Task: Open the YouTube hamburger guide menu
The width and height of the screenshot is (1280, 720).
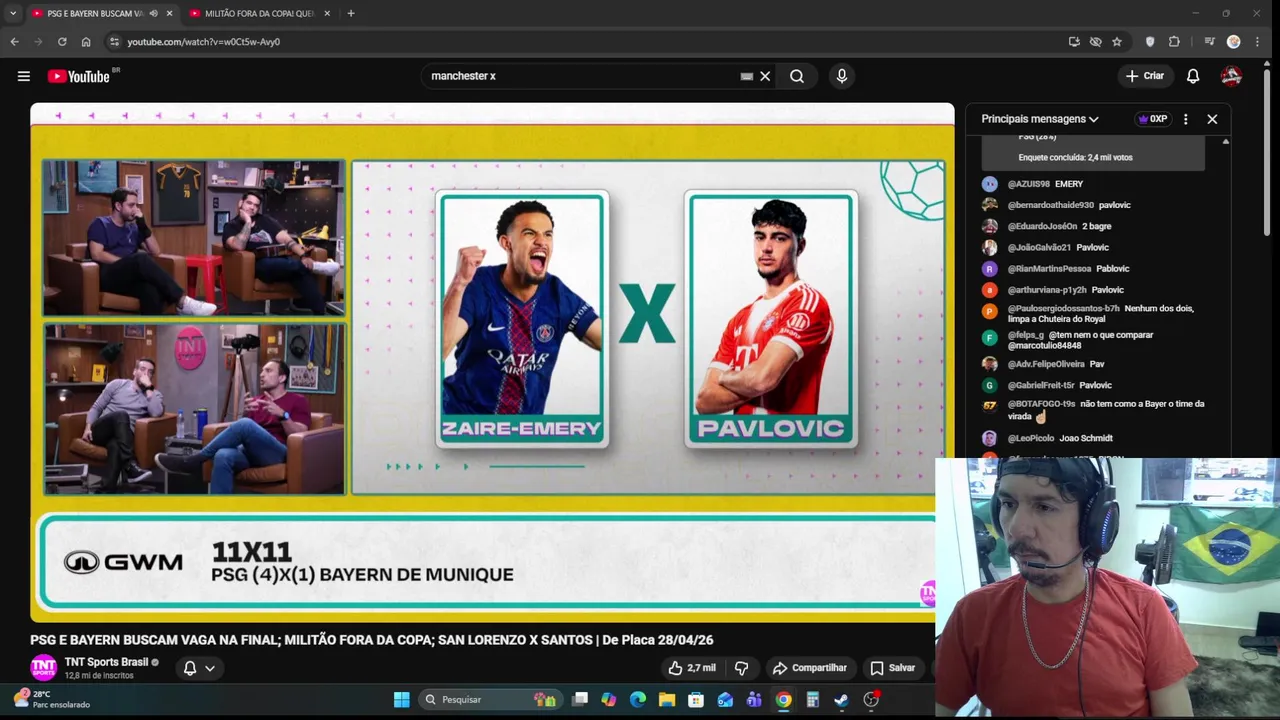Action: (x=23, y=76)
